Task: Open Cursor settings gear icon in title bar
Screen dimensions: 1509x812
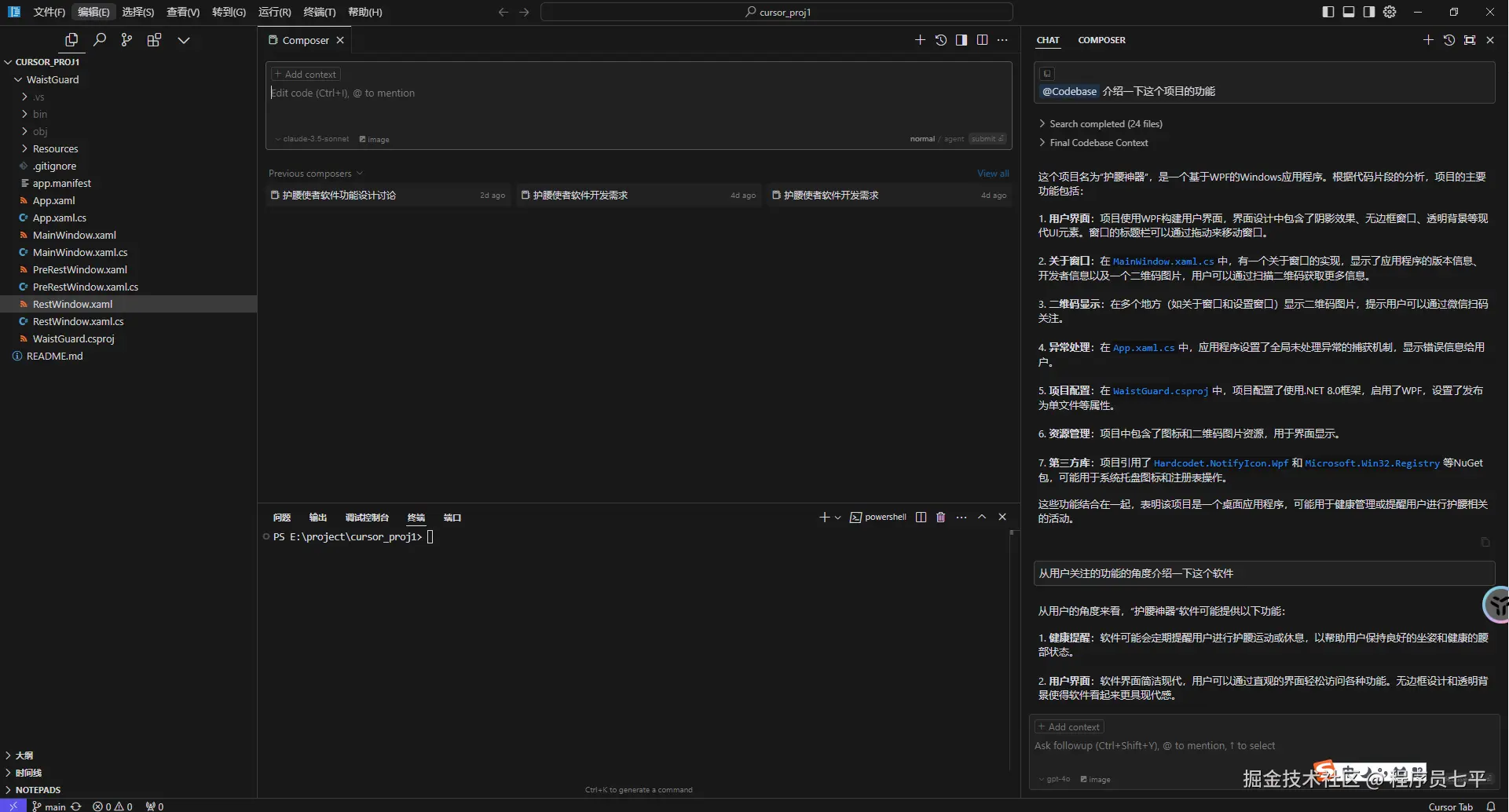Action: click(1390, 12)
